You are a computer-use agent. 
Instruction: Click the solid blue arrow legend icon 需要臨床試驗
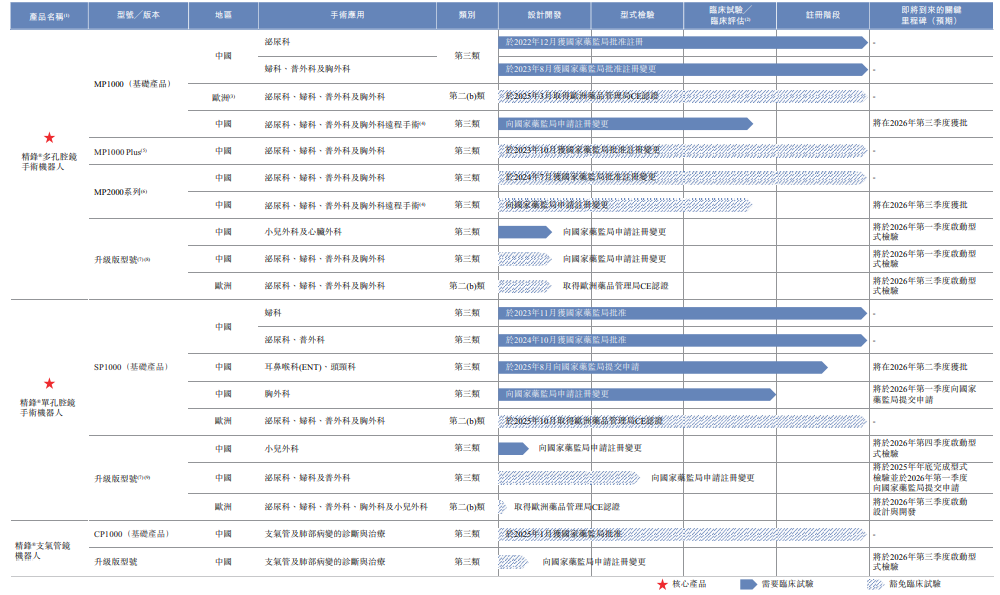pyautogui.click(x=748, y=584)
